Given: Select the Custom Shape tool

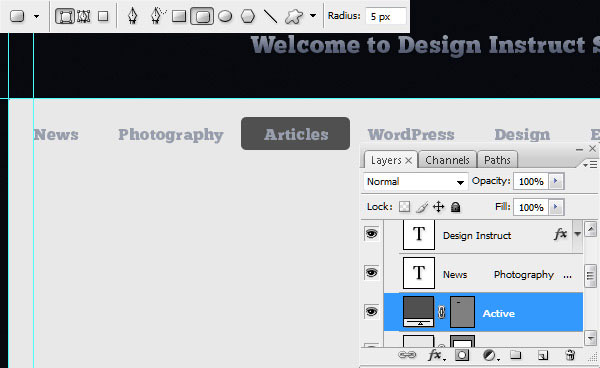Looking at the screenshot, I should [294, 16].
